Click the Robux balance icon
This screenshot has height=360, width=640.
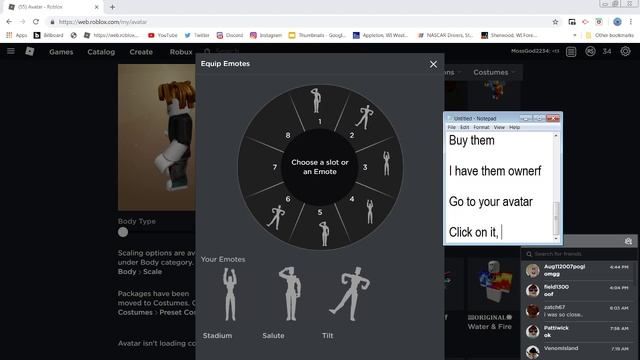(x=590, y=51)
